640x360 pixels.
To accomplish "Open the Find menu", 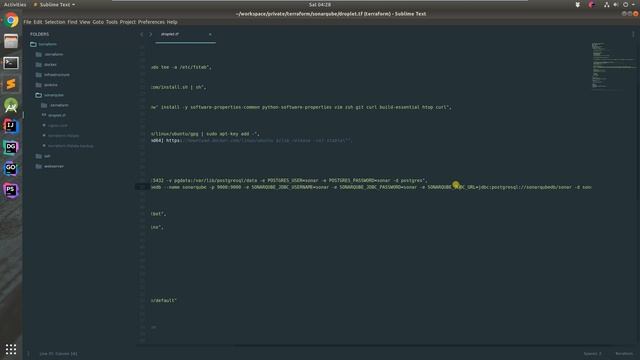I will (x=72, y=22).
